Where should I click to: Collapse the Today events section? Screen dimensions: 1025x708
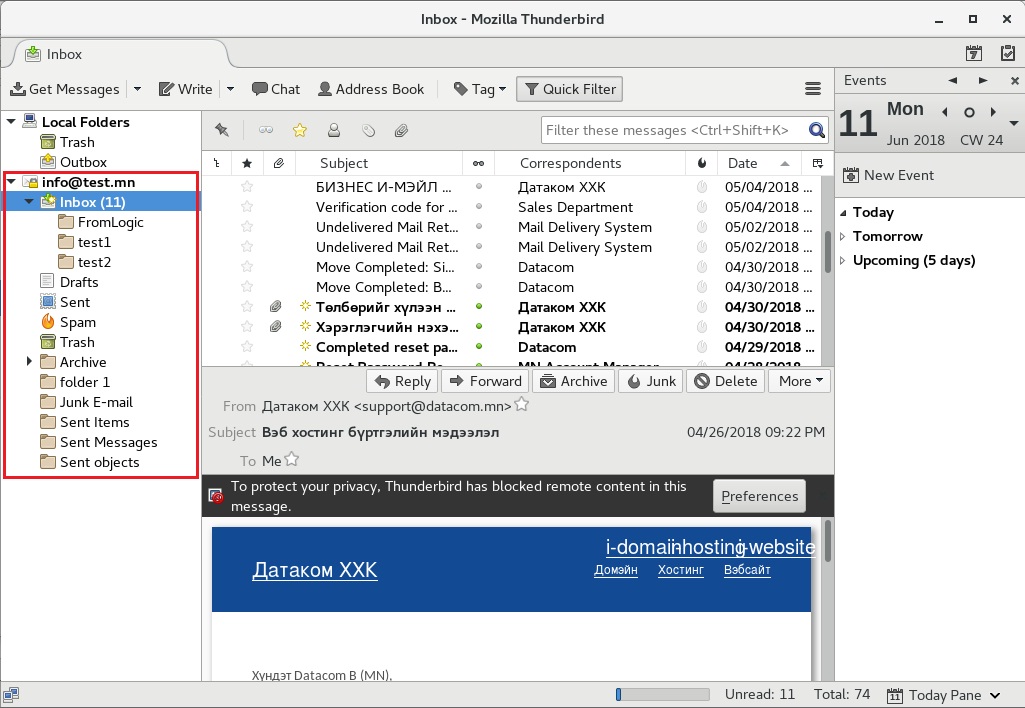click(x=843, y=212)
